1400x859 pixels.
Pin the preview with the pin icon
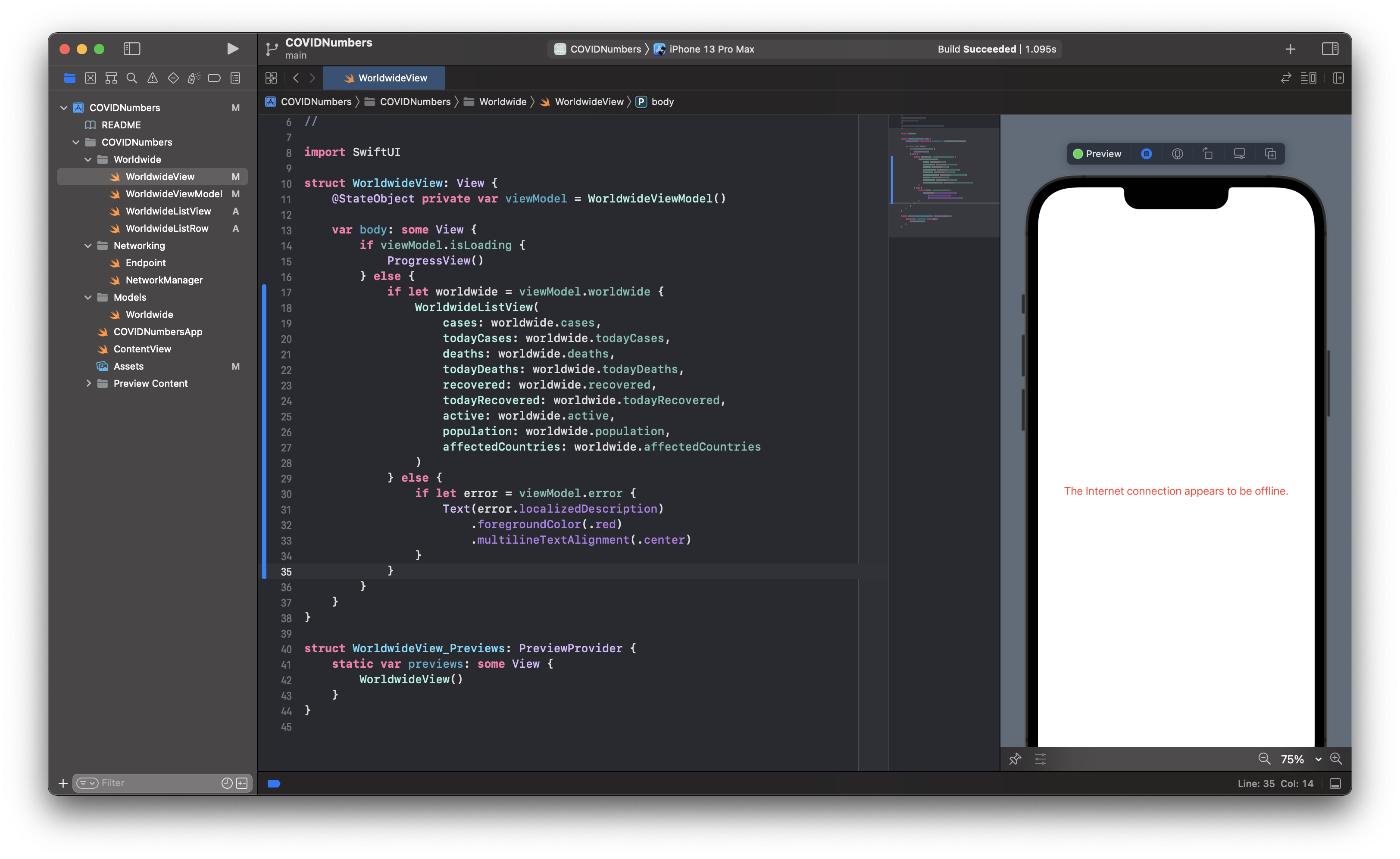pyautogui.click(x=1015, y=759)
